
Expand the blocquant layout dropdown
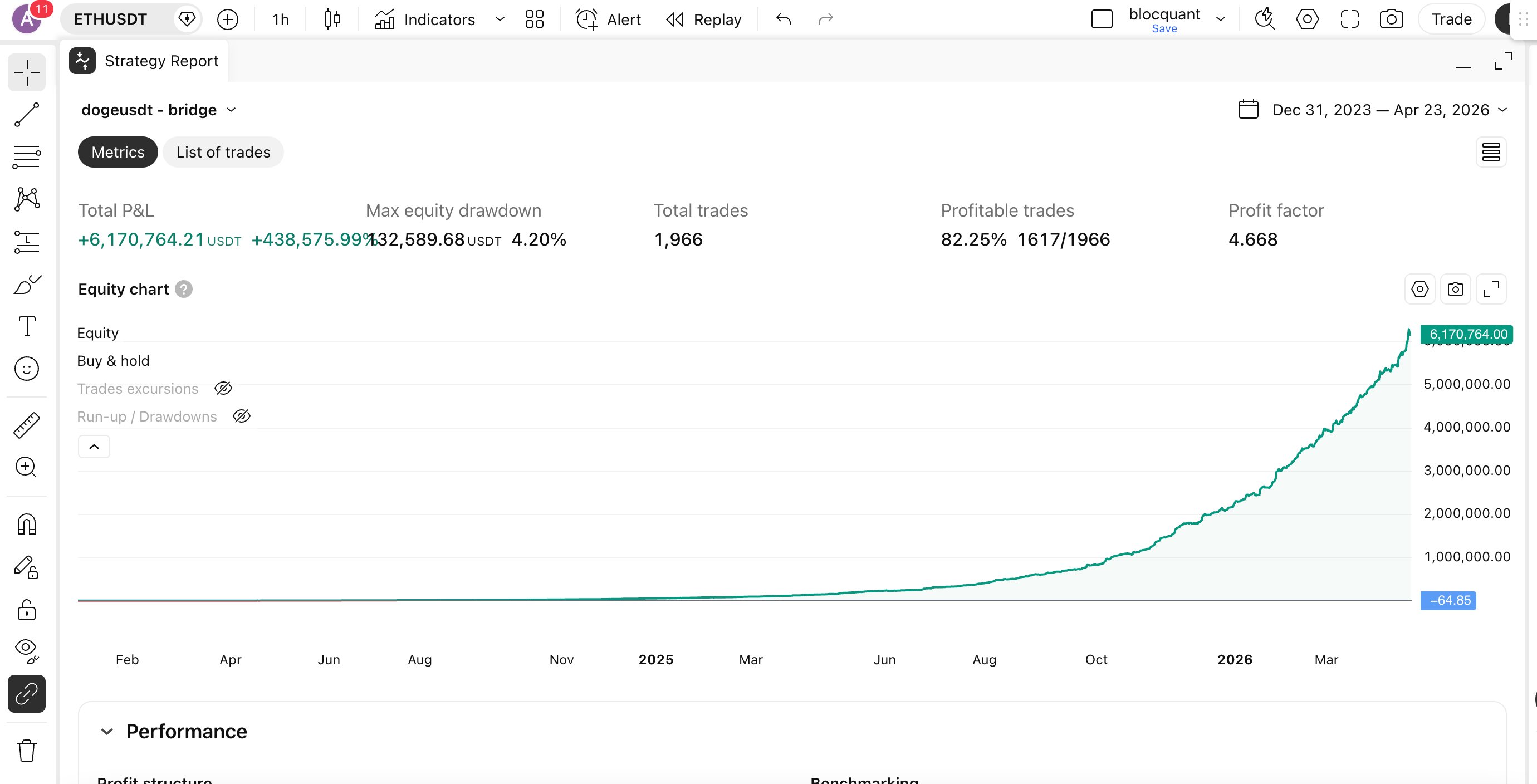1221,18
